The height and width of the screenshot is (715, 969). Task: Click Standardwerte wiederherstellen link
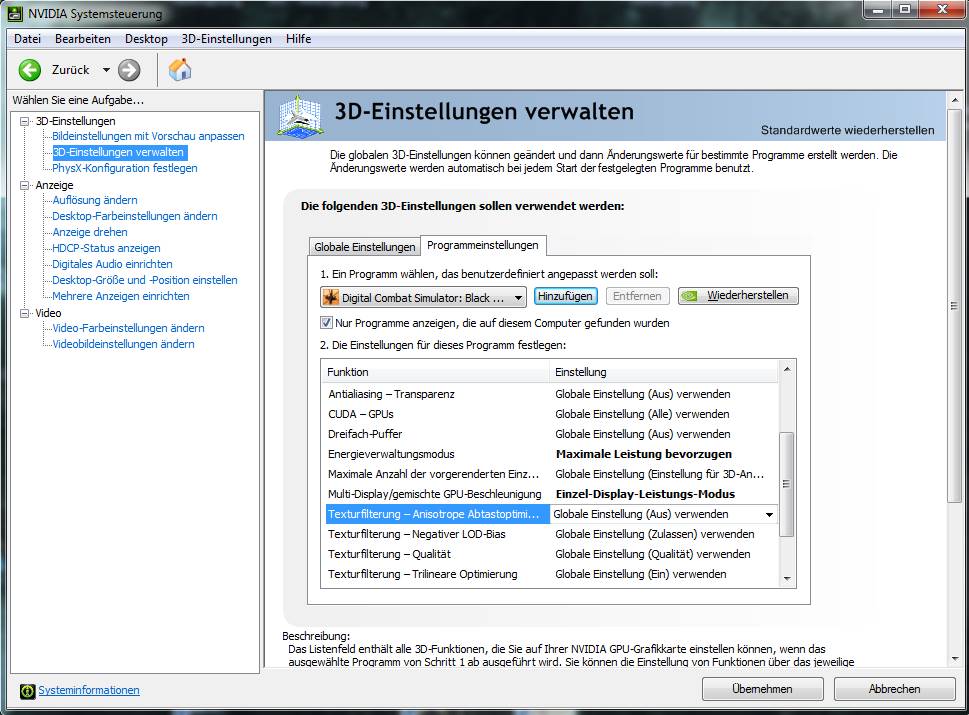tap(847, 130)
